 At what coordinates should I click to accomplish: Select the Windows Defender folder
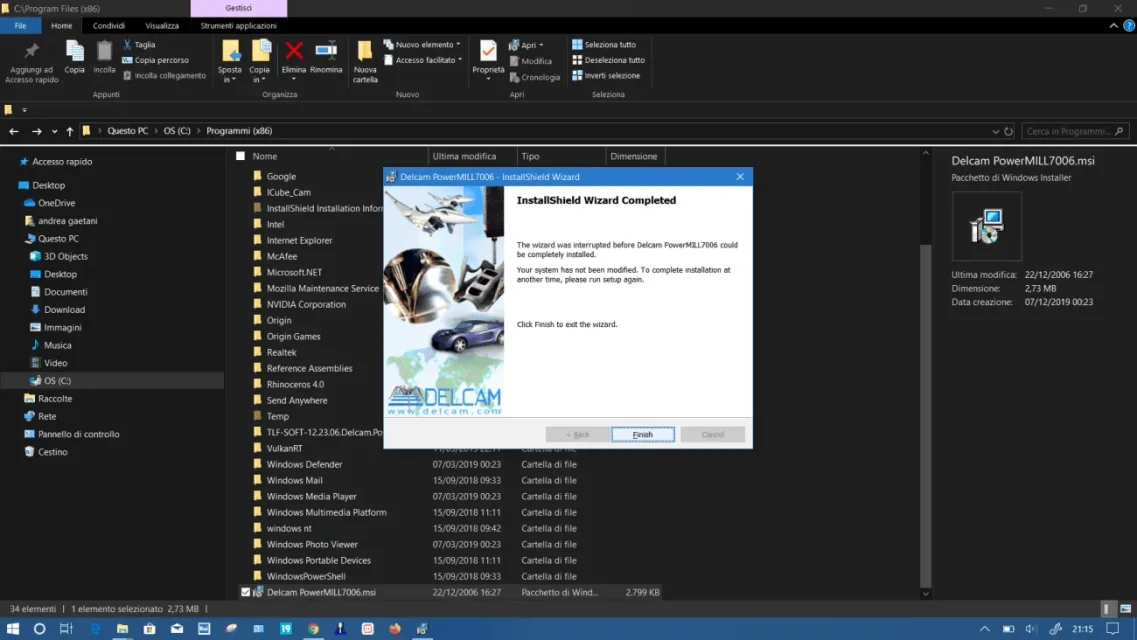(304, 464)
